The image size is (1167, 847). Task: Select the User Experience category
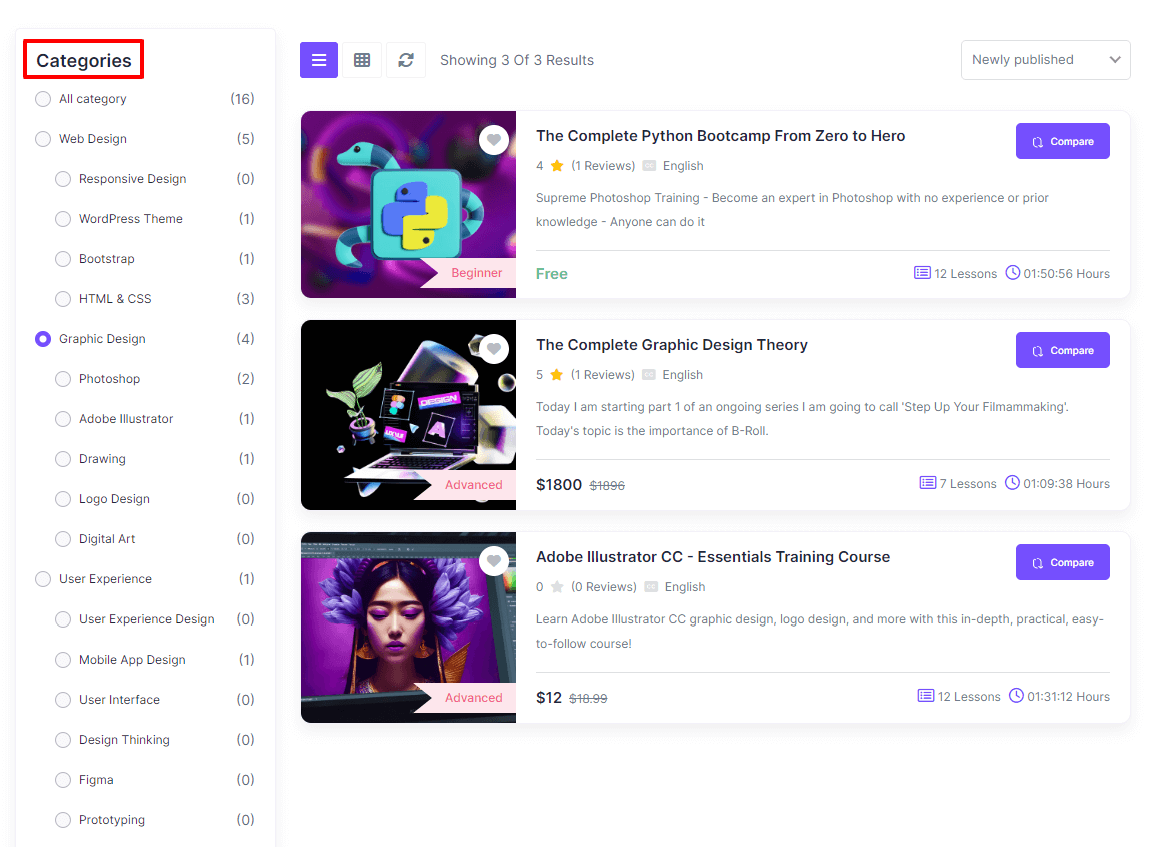tap(43, 579)
